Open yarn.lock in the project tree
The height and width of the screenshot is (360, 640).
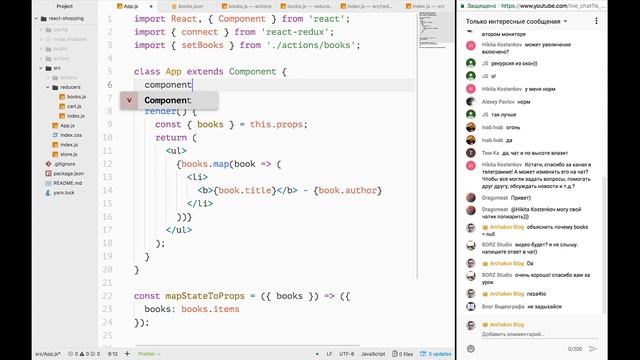tap(64, 193)
